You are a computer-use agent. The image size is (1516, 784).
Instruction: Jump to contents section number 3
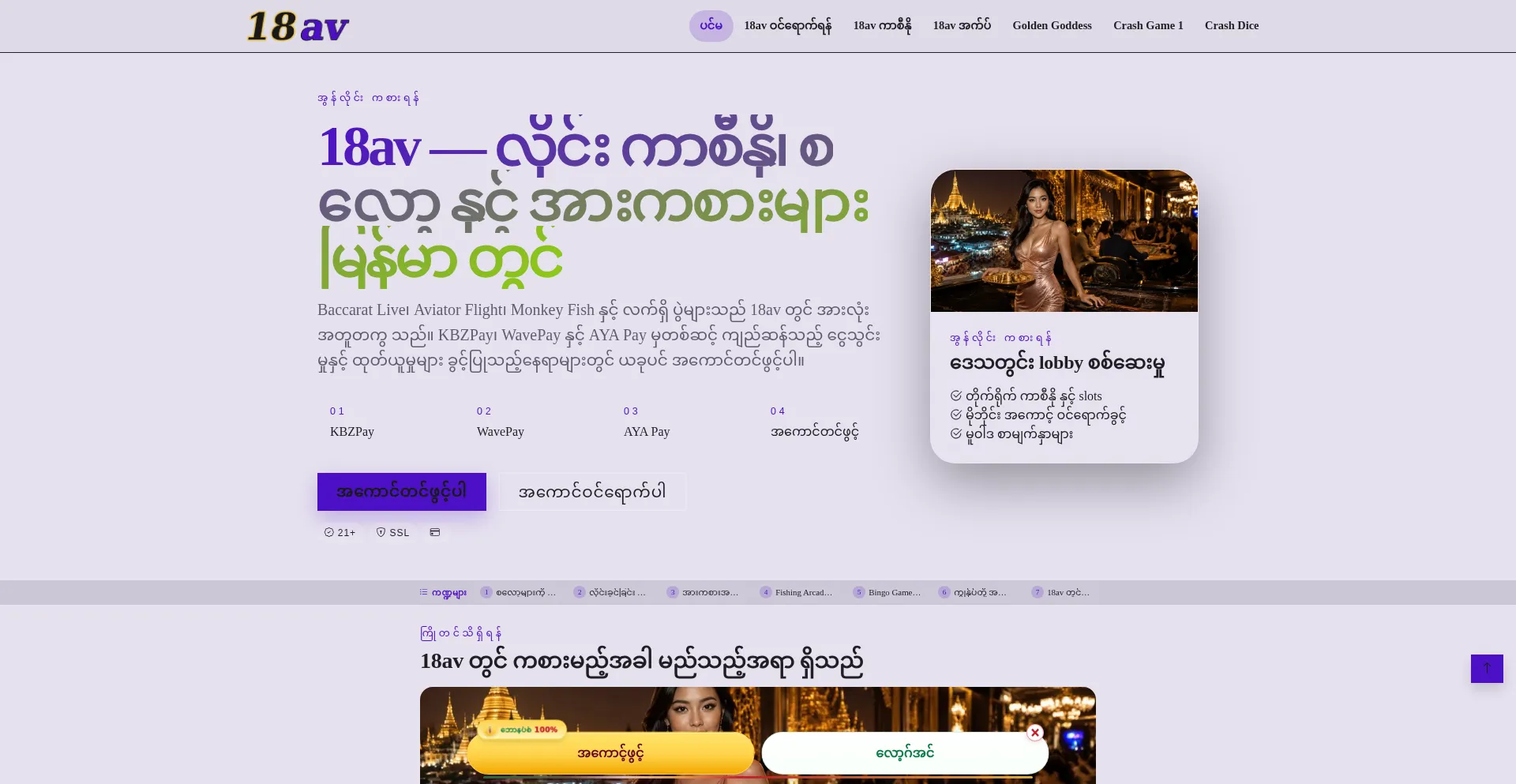pos(704,592)
